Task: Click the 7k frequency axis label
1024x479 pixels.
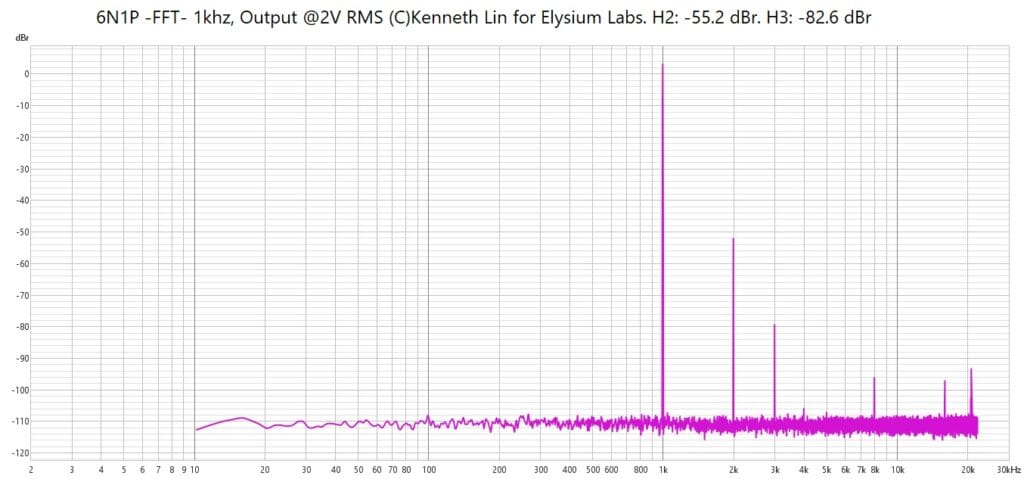Action: [861, 470]
